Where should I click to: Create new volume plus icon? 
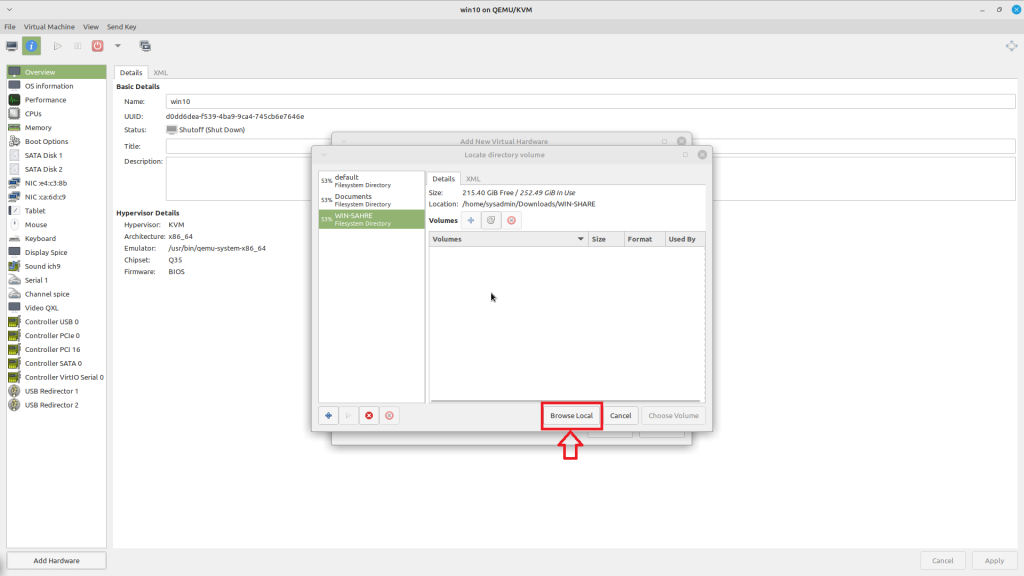[471, 221]
